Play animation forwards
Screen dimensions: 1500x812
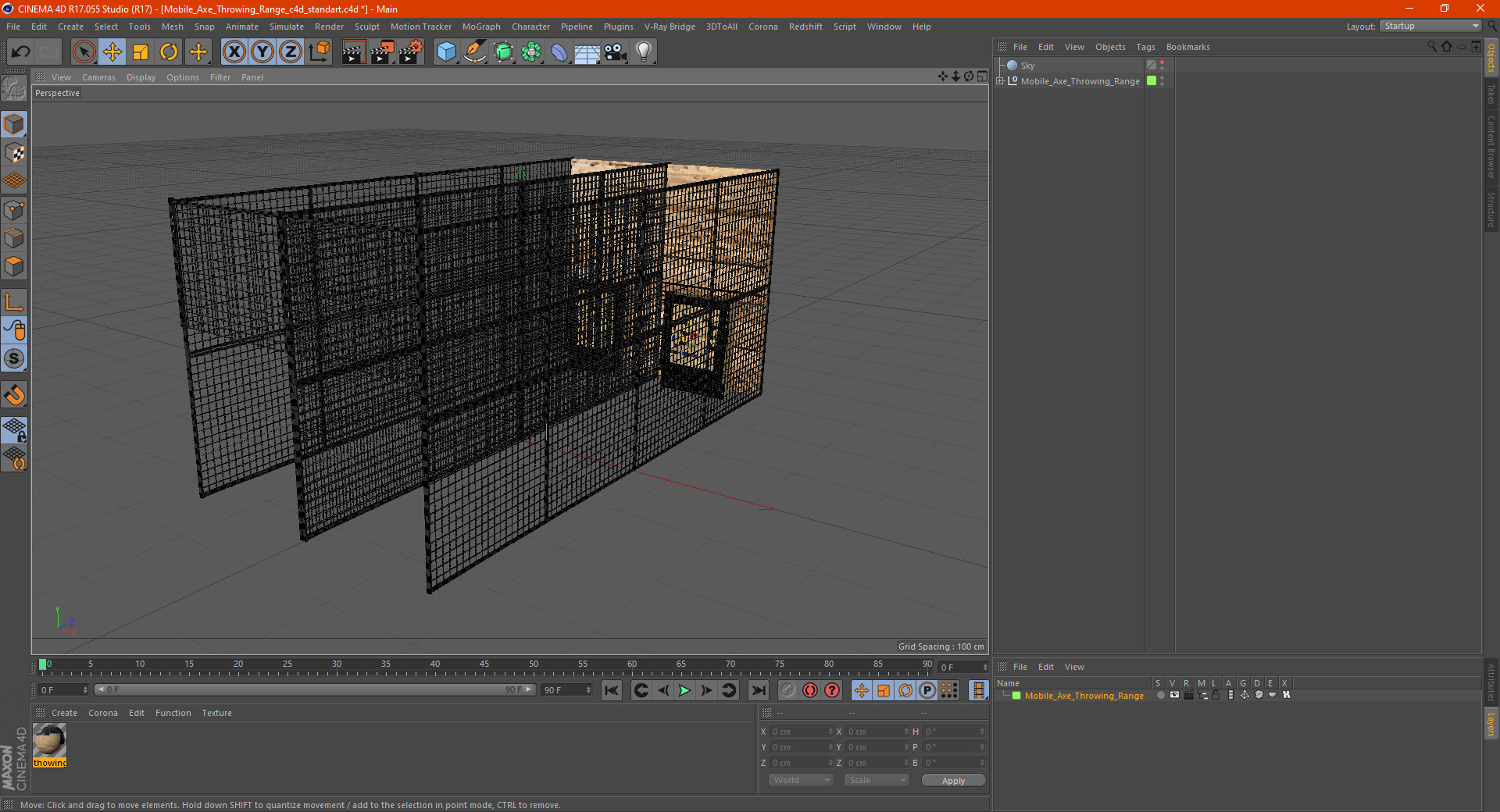pyautogui.click(x=684, y=690)
